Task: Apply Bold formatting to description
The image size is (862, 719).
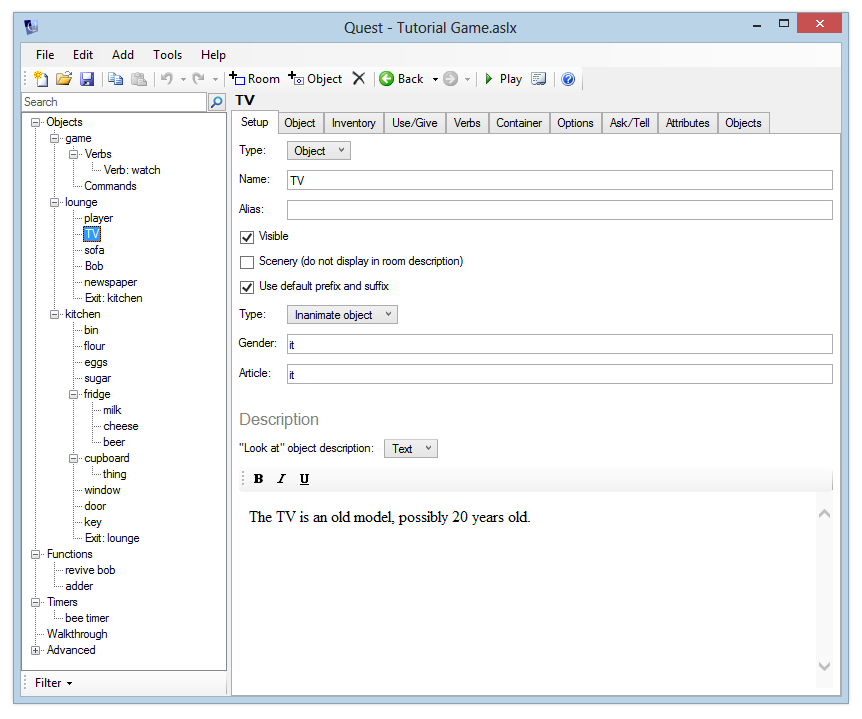Action: [x=258, y=479]
